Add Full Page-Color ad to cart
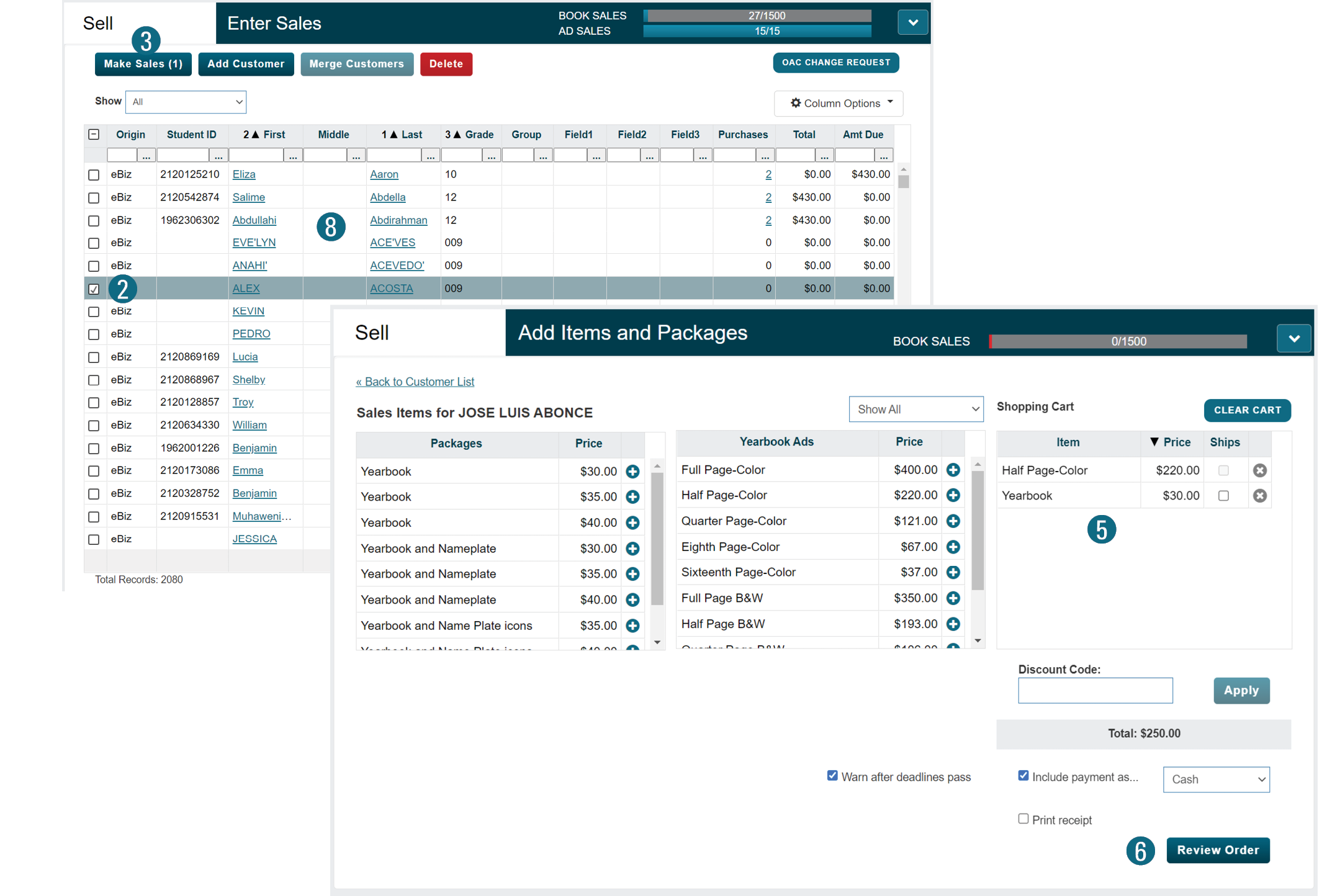The height and width of the screenshot is (896, 1322). pyautogui.click(x=953, y=470)
